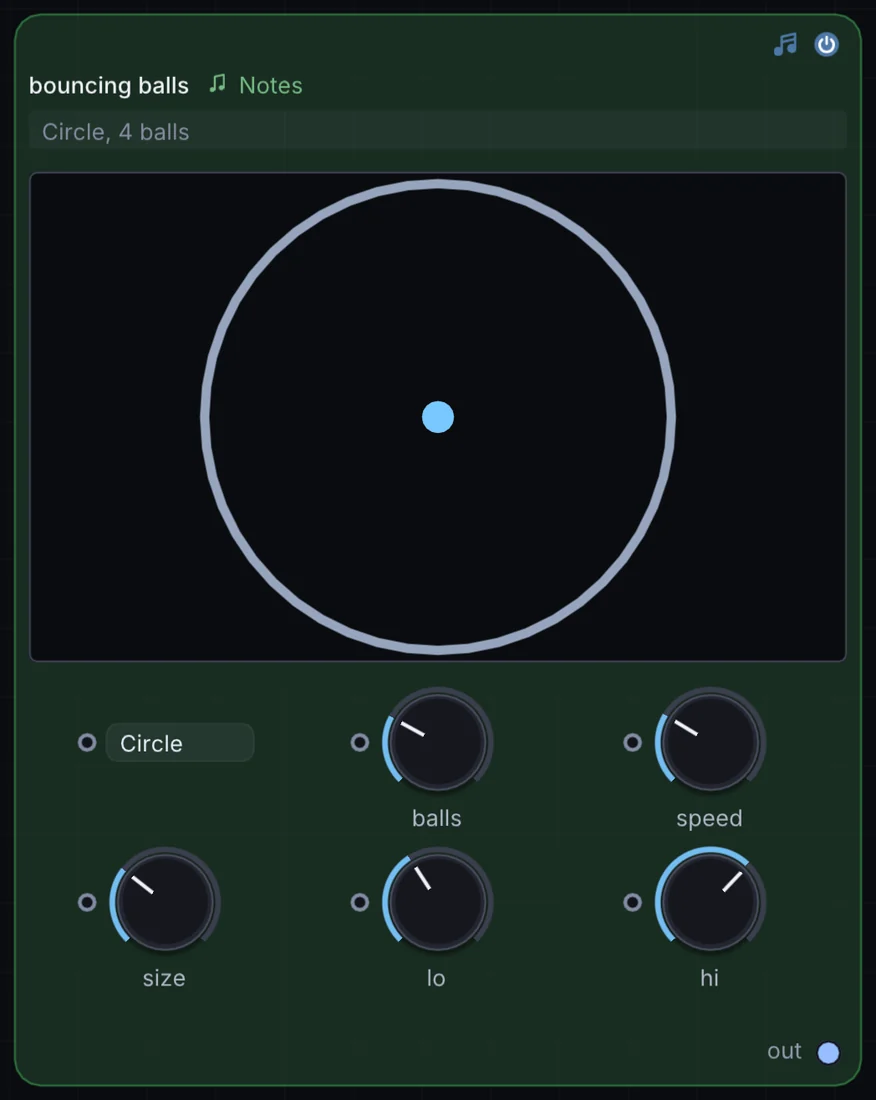Click the hi knob
The image size is (876, 1100).
pyautogui.click(x=710, y=902)
